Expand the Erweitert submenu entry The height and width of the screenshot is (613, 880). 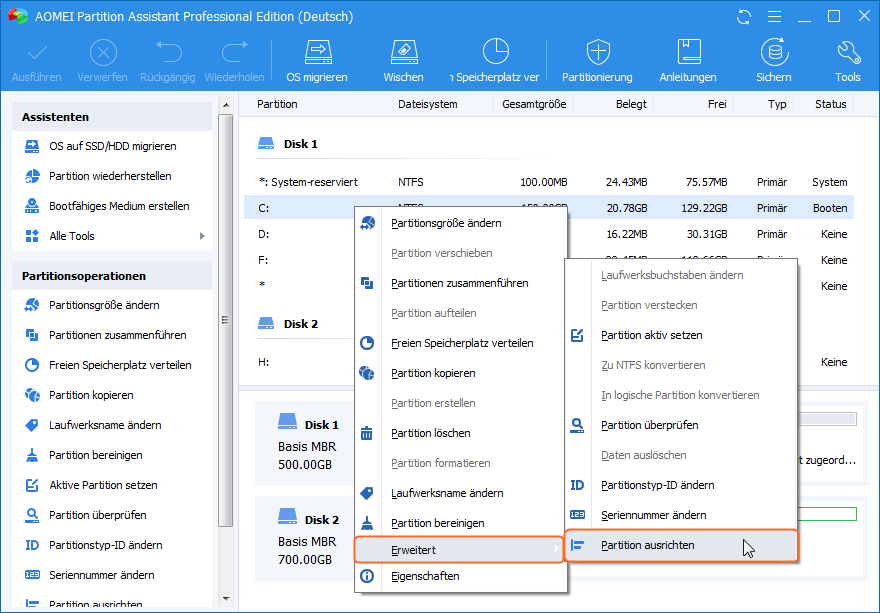click(459, 550)
